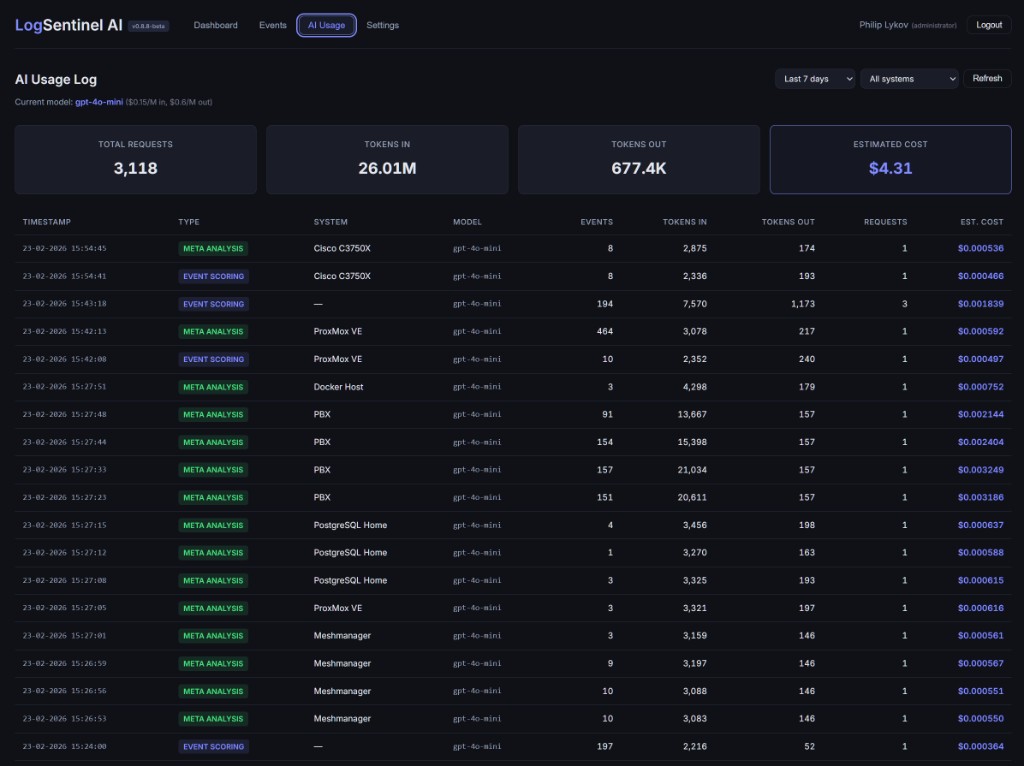Screen dimensions: 1024x766
Task: Click cost value $0.003186
Action: (x=980, y=497)
